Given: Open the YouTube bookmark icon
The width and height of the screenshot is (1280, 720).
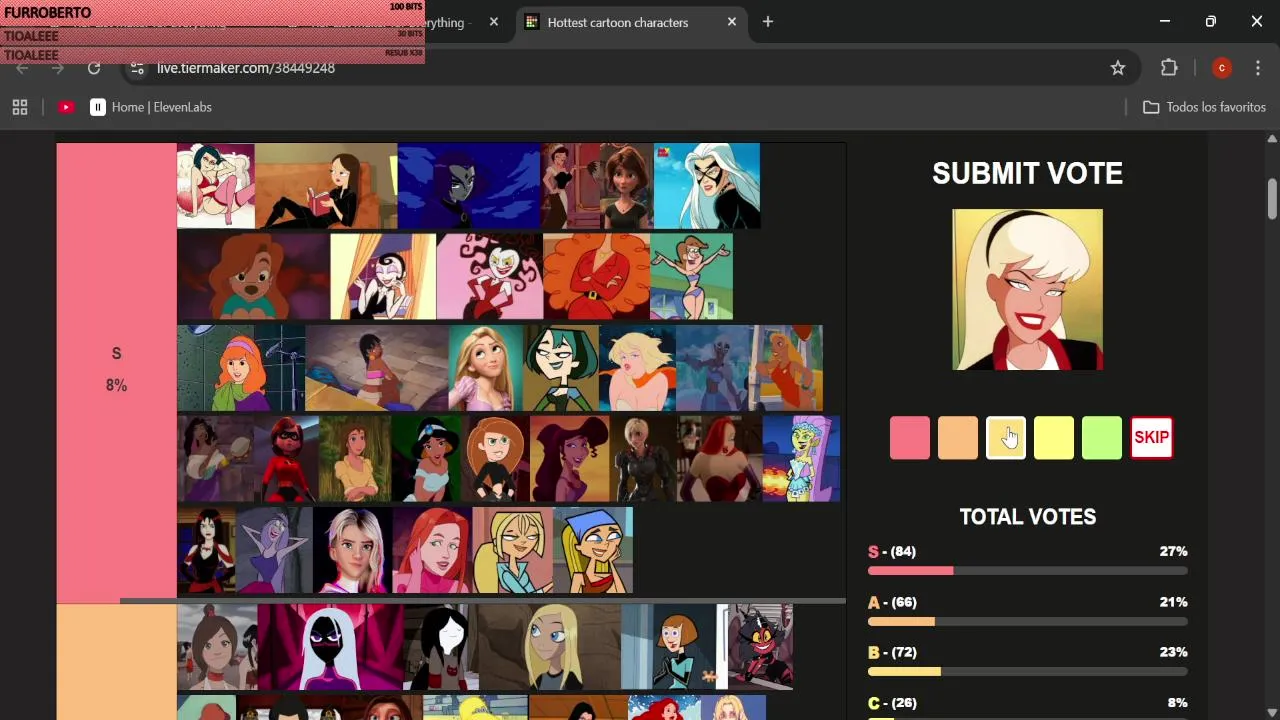Looking at the screenshot, I should click(66, 107).
